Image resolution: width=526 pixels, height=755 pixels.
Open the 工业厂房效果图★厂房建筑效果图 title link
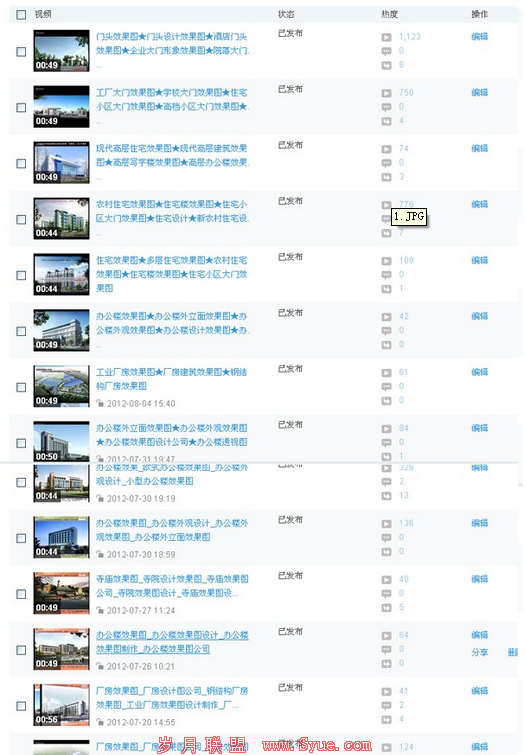pyautogui.click(x=171, y=379)
